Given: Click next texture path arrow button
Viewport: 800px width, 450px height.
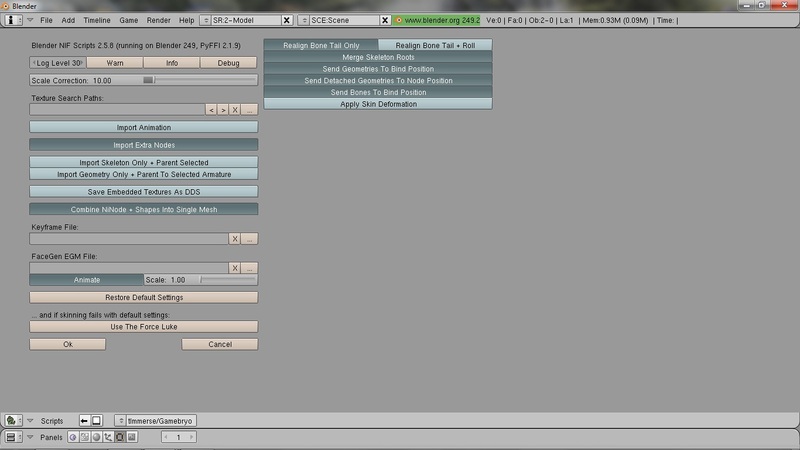Looking at the screenshot, I should click(223, 110).
